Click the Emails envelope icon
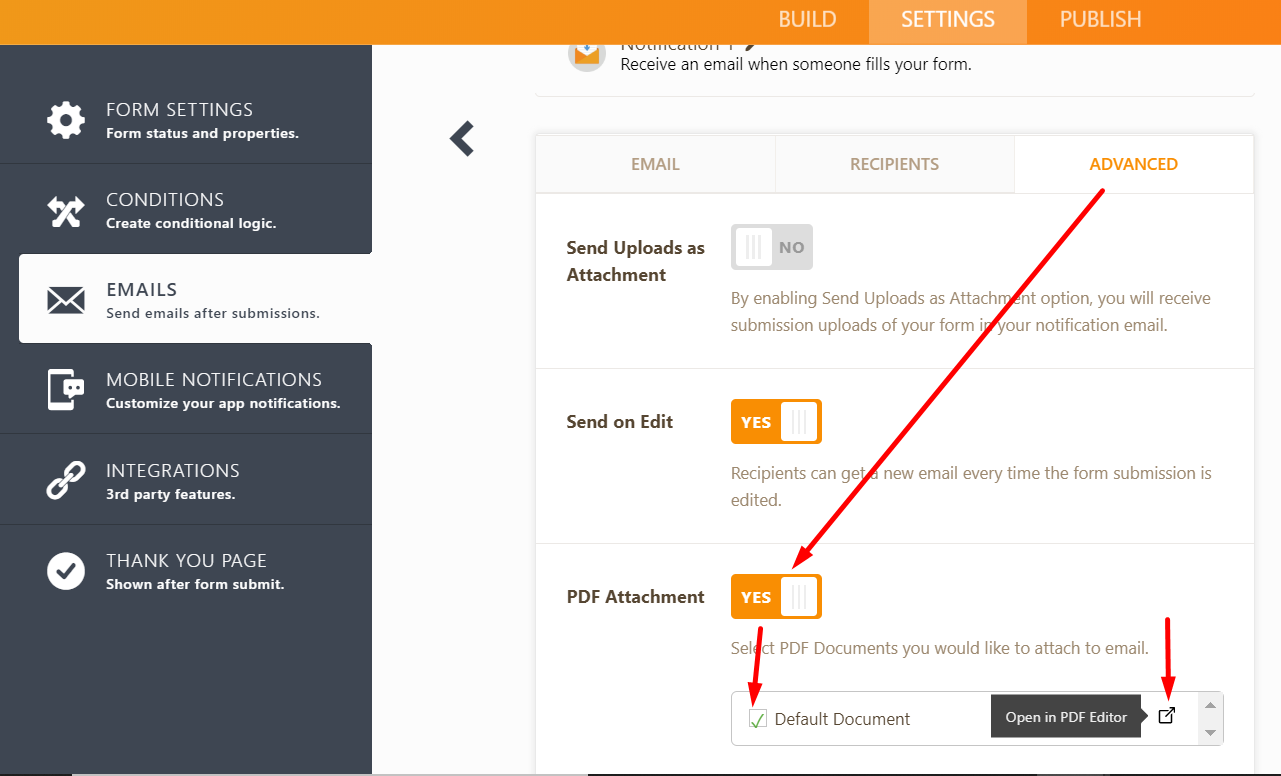The height and width of the screenshot is (776, 1281). pos(66,300)
